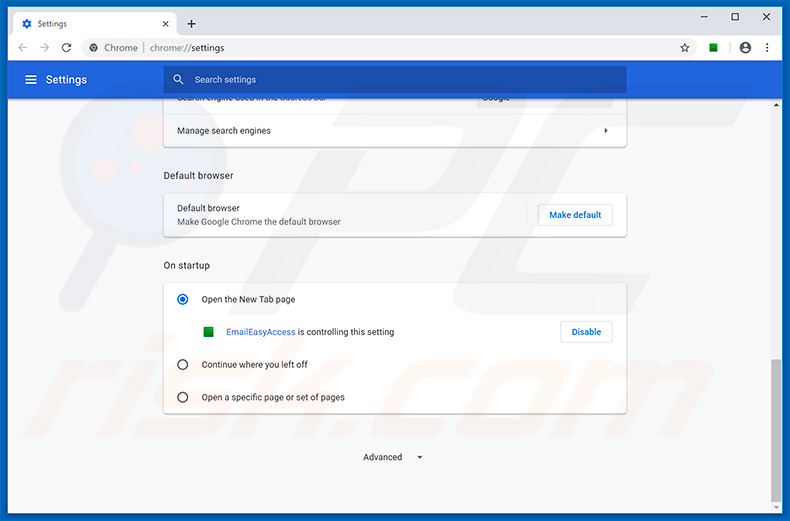The height and width of the screenshot is (521, 790).
Task: Click the Search settings field
Action: pyautogui.click(x=394, y=80)
